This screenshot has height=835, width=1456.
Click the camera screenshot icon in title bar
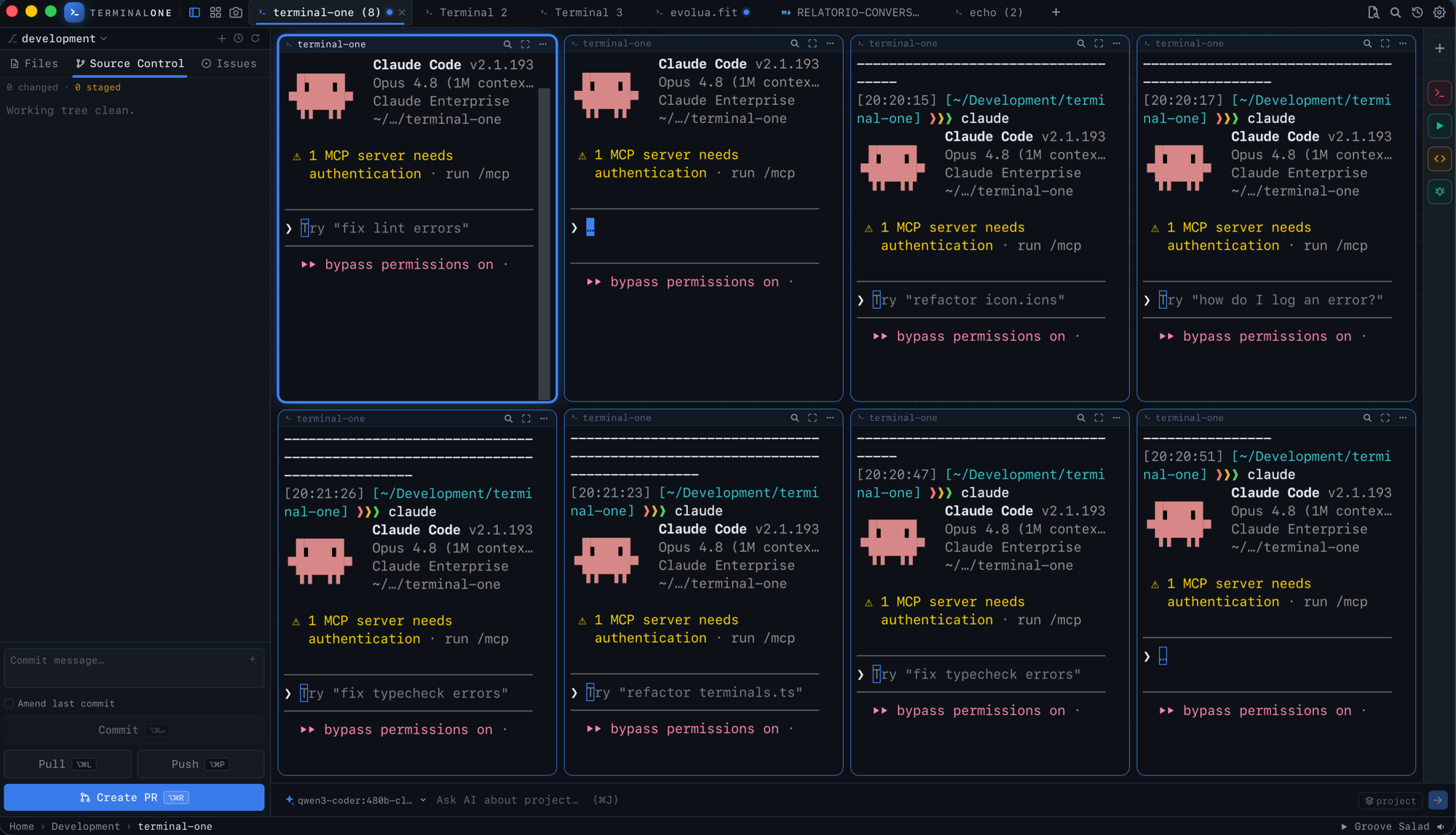tap(236, 12)
